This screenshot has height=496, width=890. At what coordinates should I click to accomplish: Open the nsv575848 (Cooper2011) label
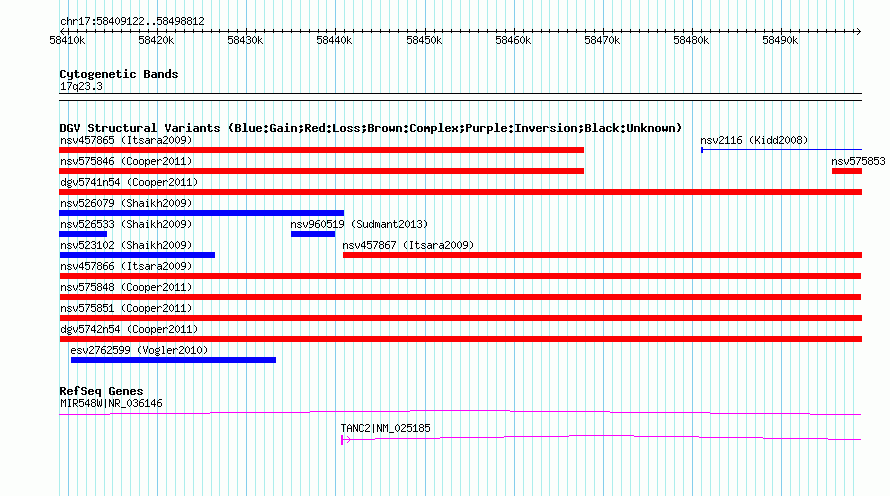[126, 287]
